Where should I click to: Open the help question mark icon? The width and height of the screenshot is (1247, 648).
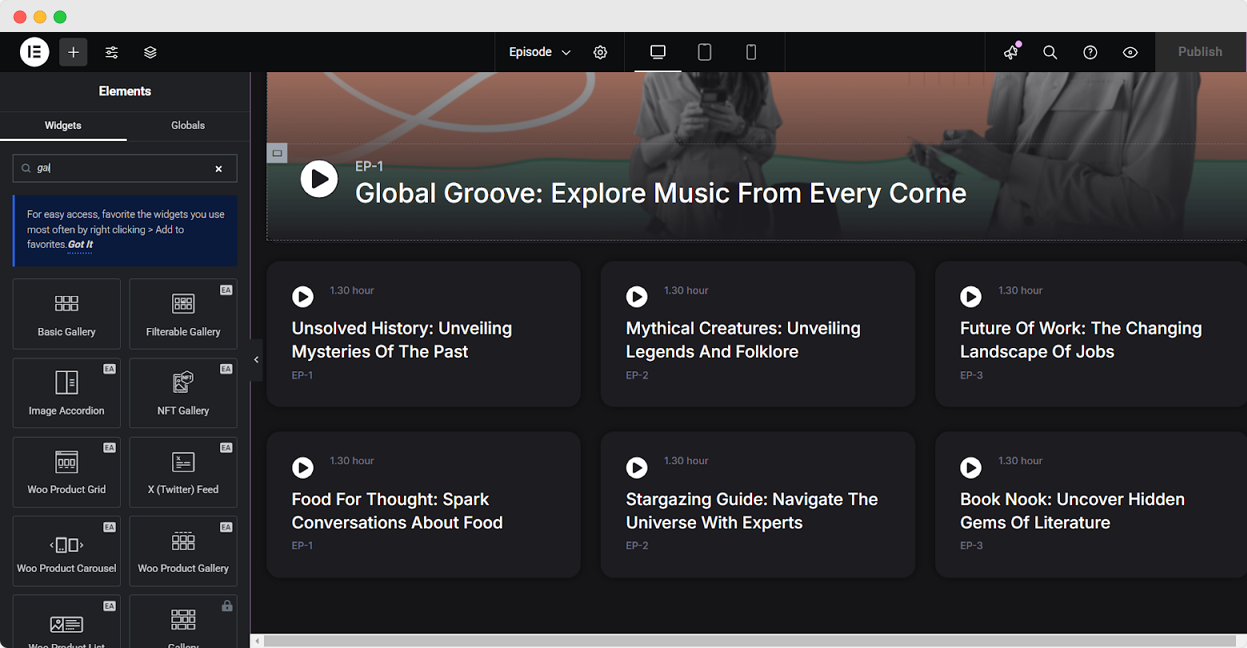1090,52
